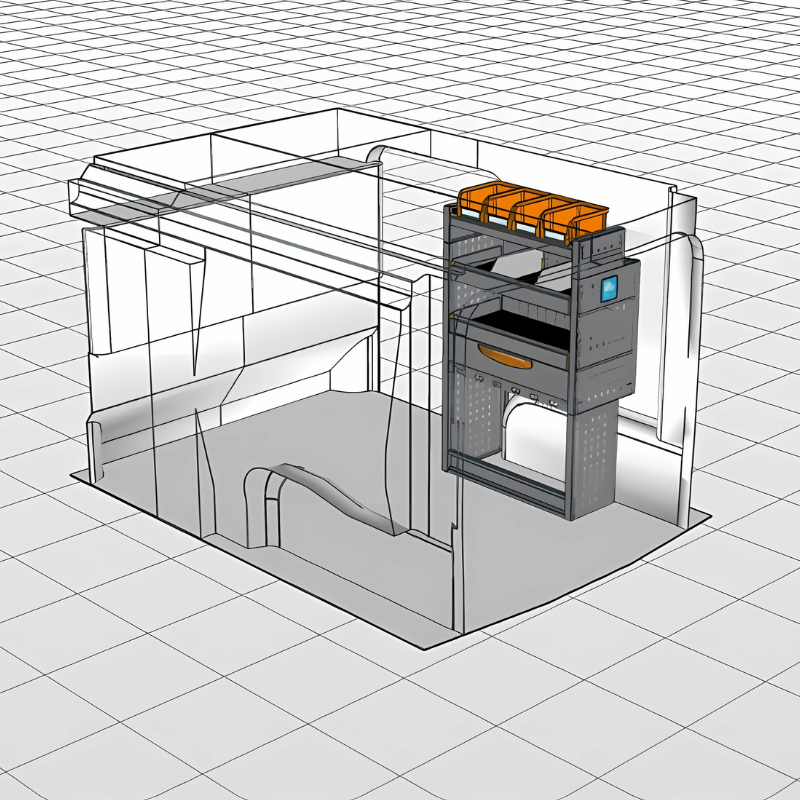
Task: Click the second orange bin from the left
Action: [506, 210]
